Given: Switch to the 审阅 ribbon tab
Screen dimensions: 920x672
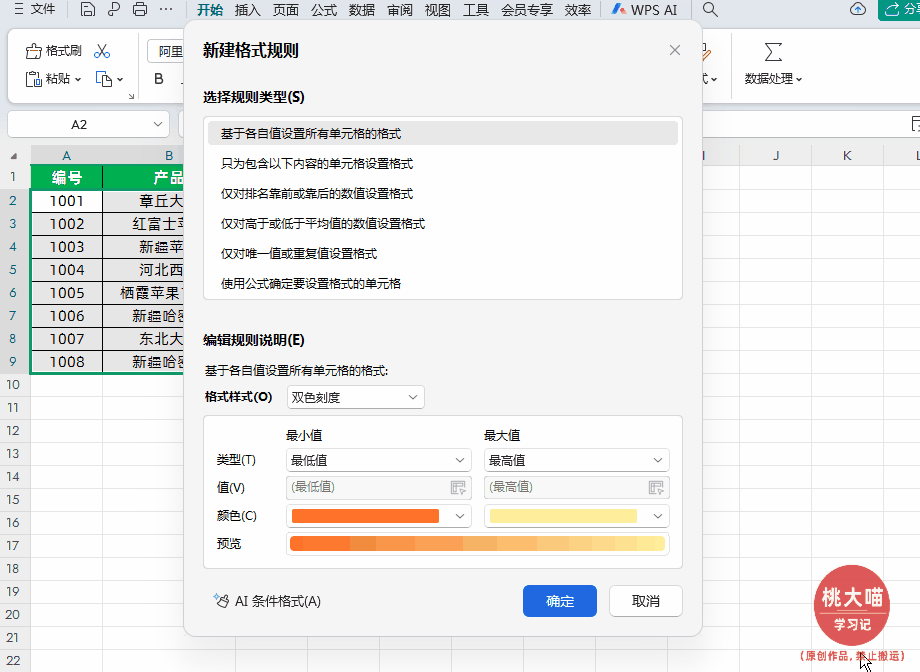Looking at the screenshot, I should 400,10.
